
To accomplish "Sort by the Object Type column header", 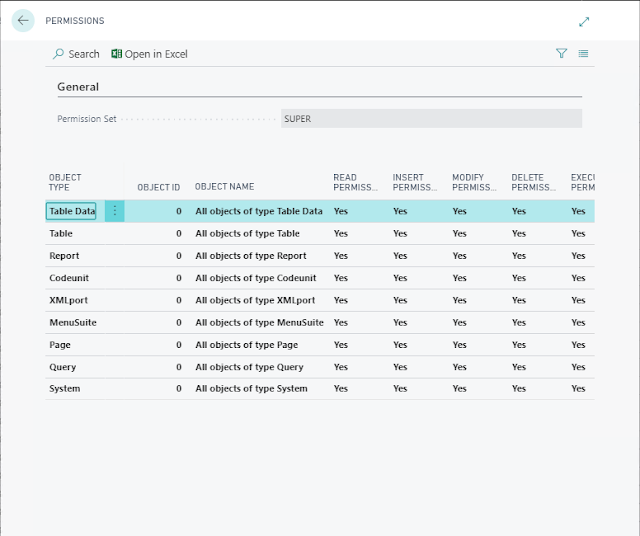I will click(65, 182).
